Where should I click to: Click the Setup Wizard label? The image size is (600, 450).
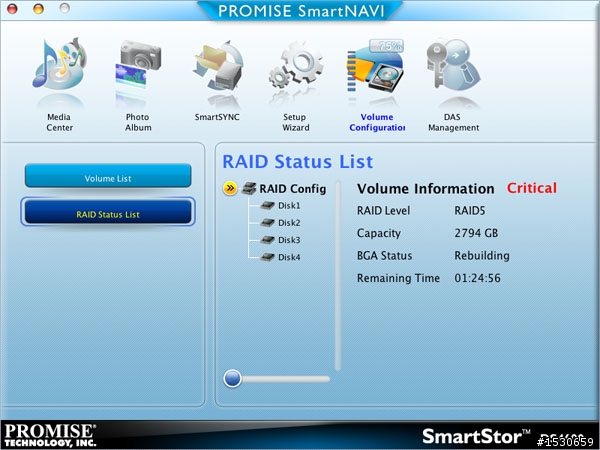[x=295, y=122]
